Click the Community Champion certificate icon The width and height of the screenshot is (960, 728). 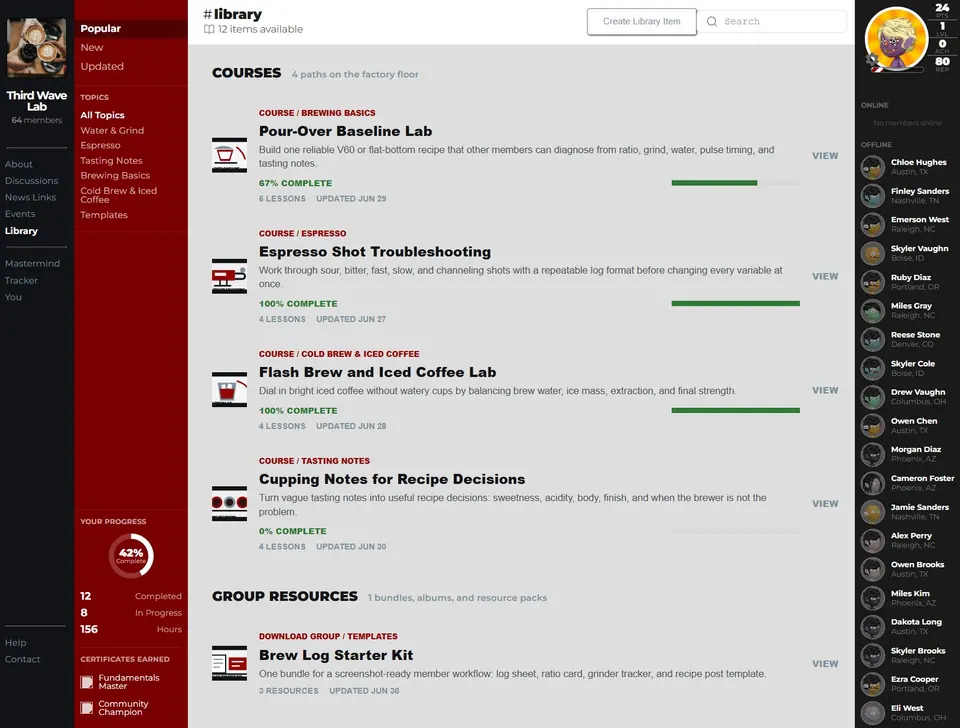point(87,708)
